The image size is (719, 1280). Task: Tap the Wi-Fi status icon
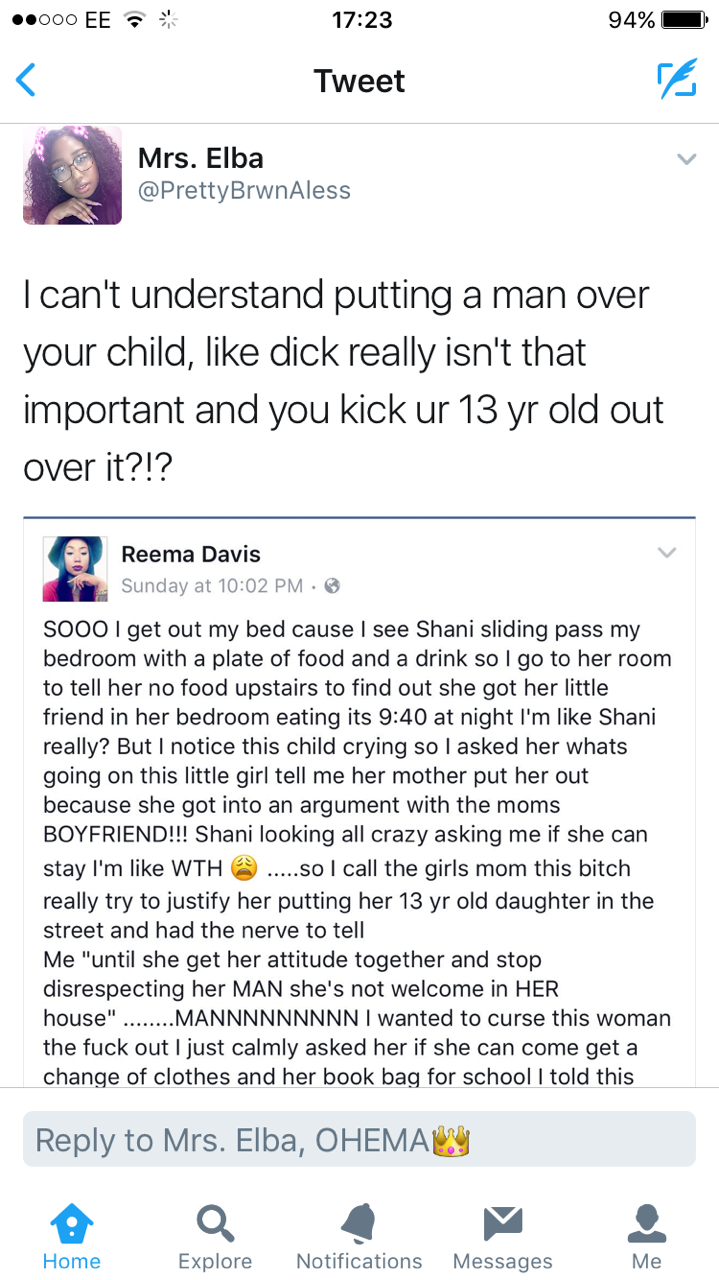tap(131, 20)
